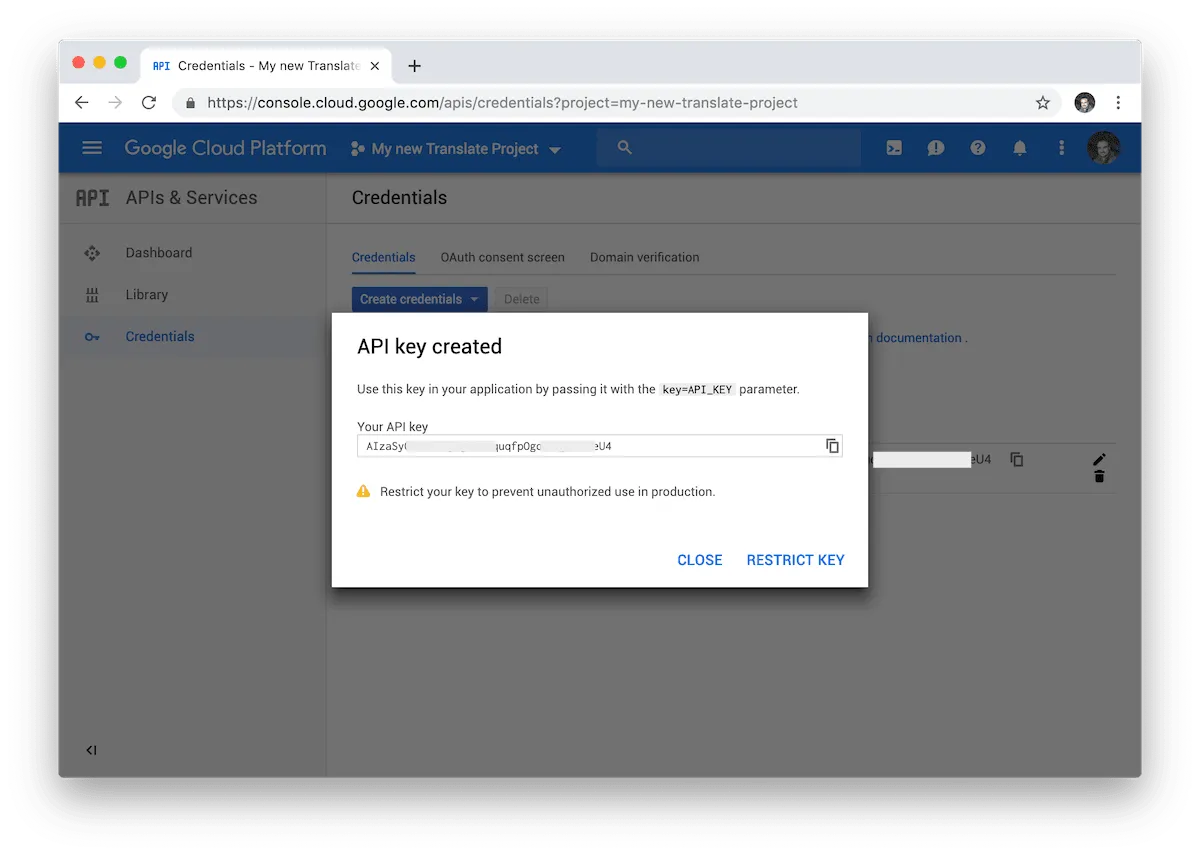Screen dimensions: 1200x855
Task: Go to Library in sidebar
Action: (146, 295)
